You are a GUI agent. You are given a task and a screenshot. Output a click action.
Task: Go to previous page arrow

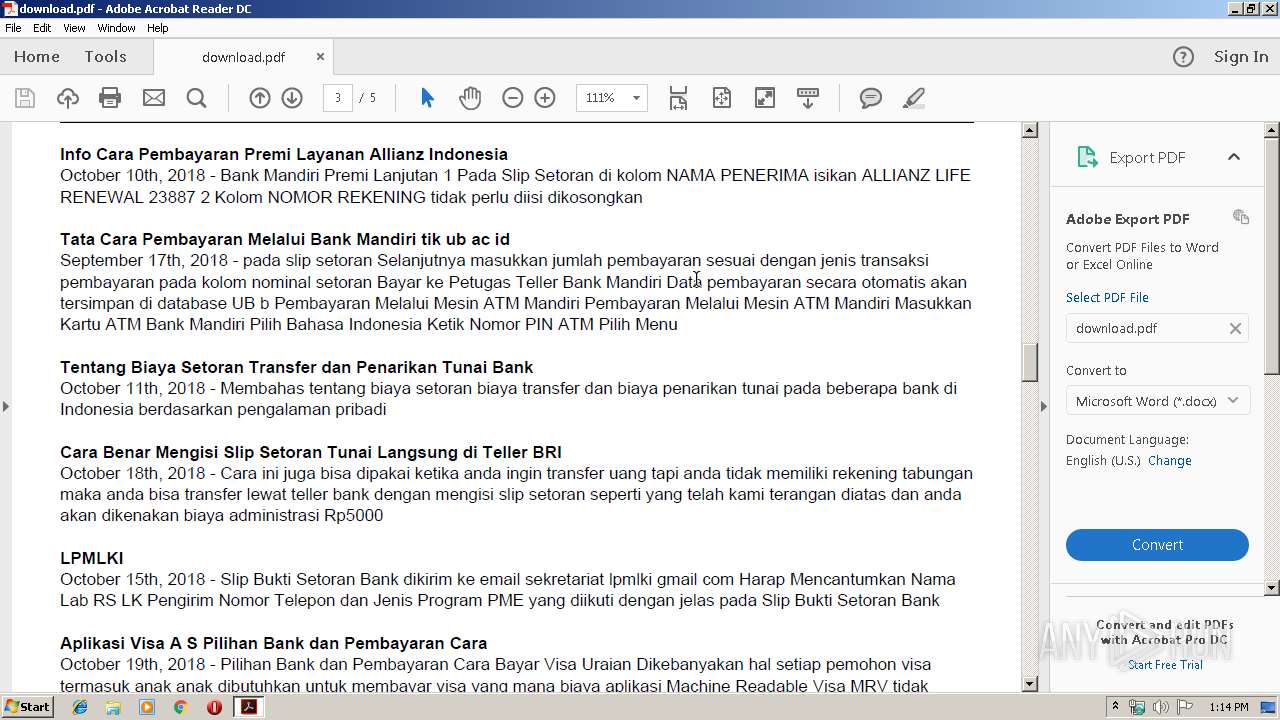[260, 98]
